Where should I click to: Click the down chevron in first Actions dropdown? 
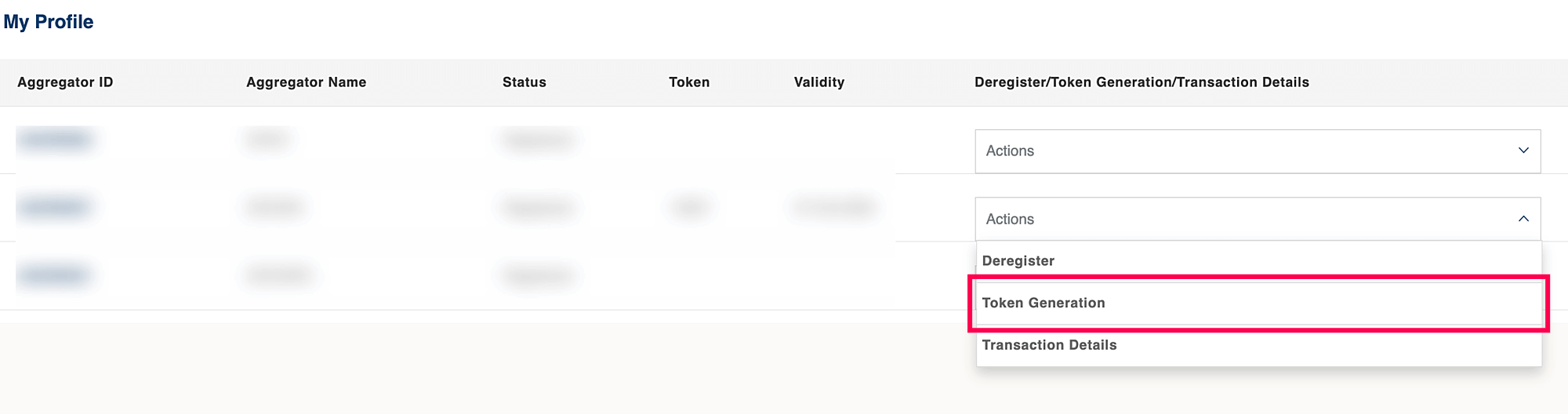point(1523,151)
